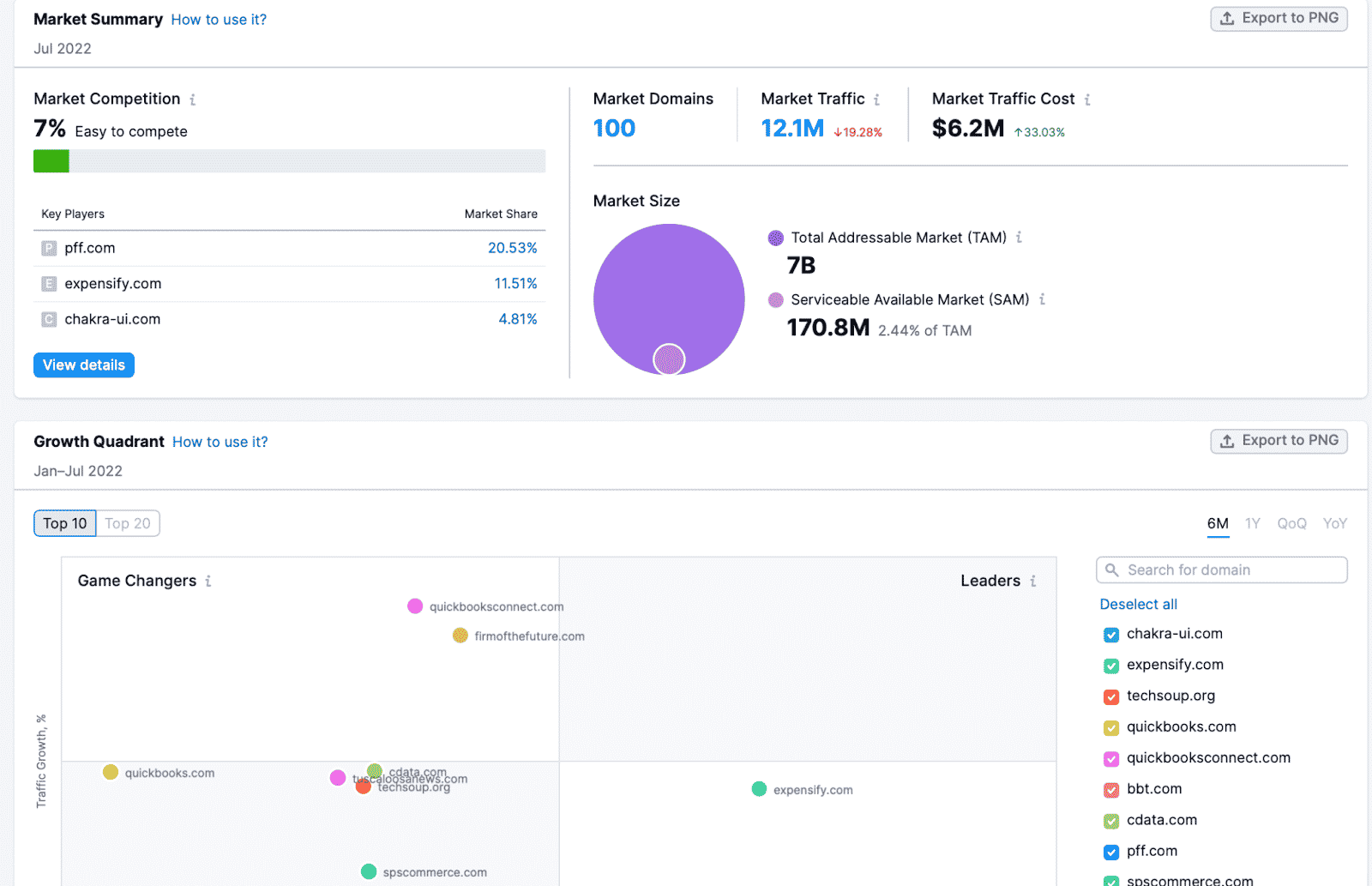1372x886 pixels.
Task: Click the expensify.com name in Key Players
Action: coord(113,284)
